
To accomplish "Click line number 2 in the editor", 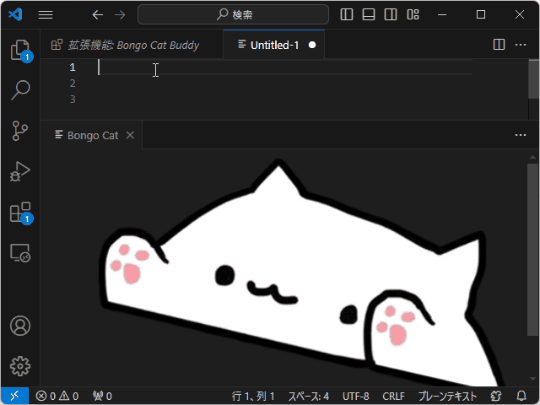I will coord(72,83).
